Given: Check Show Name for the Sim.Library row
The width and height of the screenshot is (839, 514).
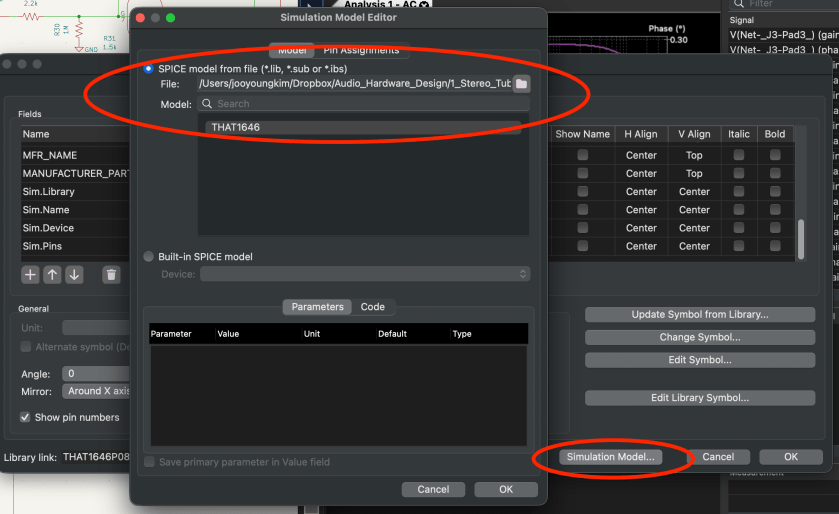Looking at the screenshot, I should click(582, 192).
